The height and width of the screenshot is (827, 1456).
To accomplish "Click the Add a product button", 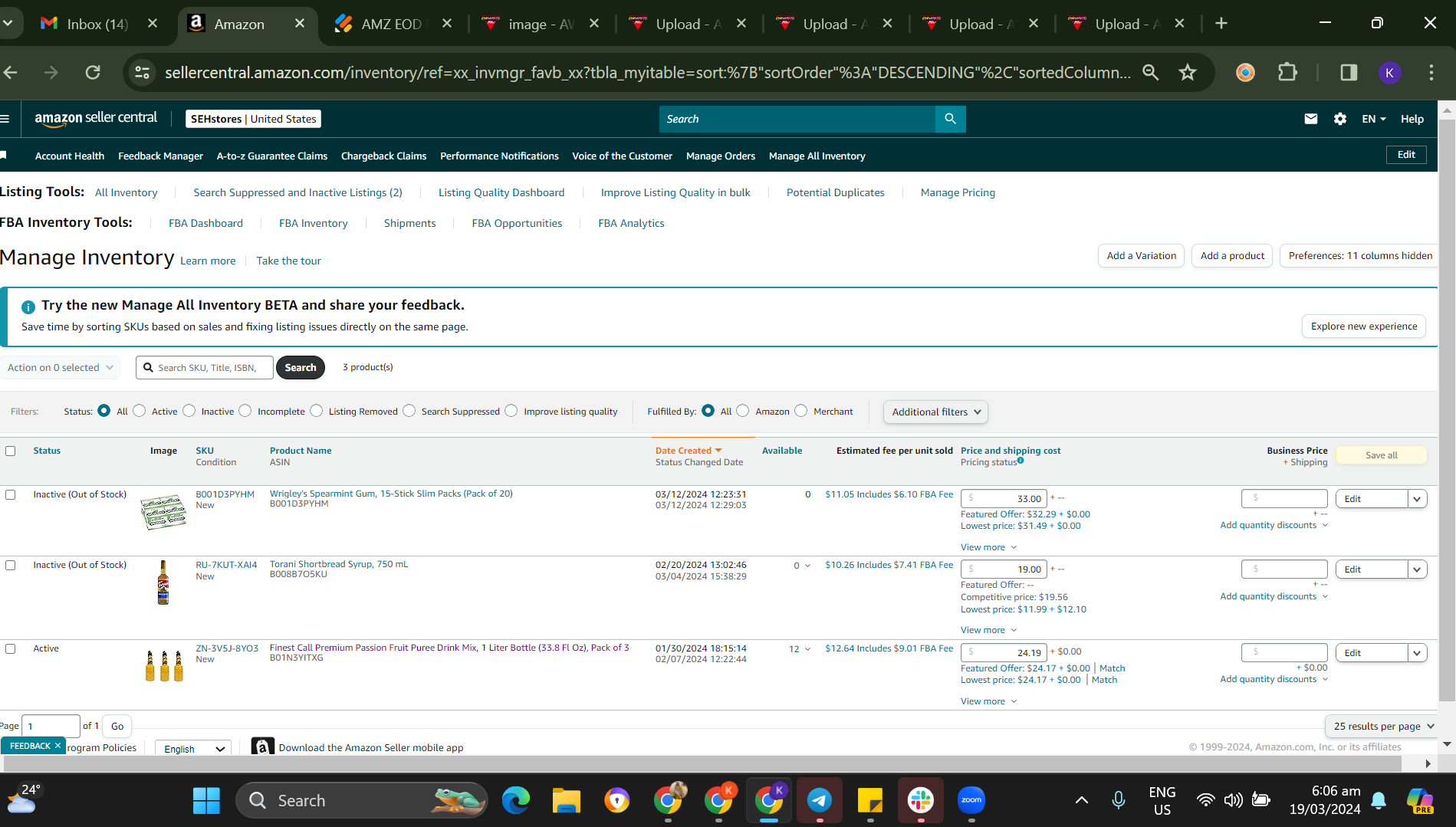I will tap(1232, 255).
